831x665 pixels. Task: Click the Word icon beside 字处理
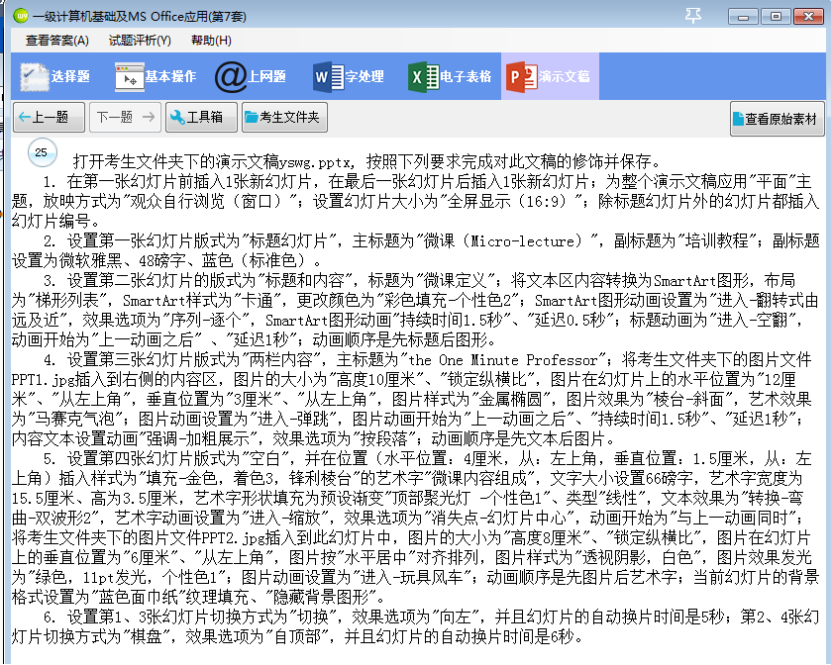point(328,77)
